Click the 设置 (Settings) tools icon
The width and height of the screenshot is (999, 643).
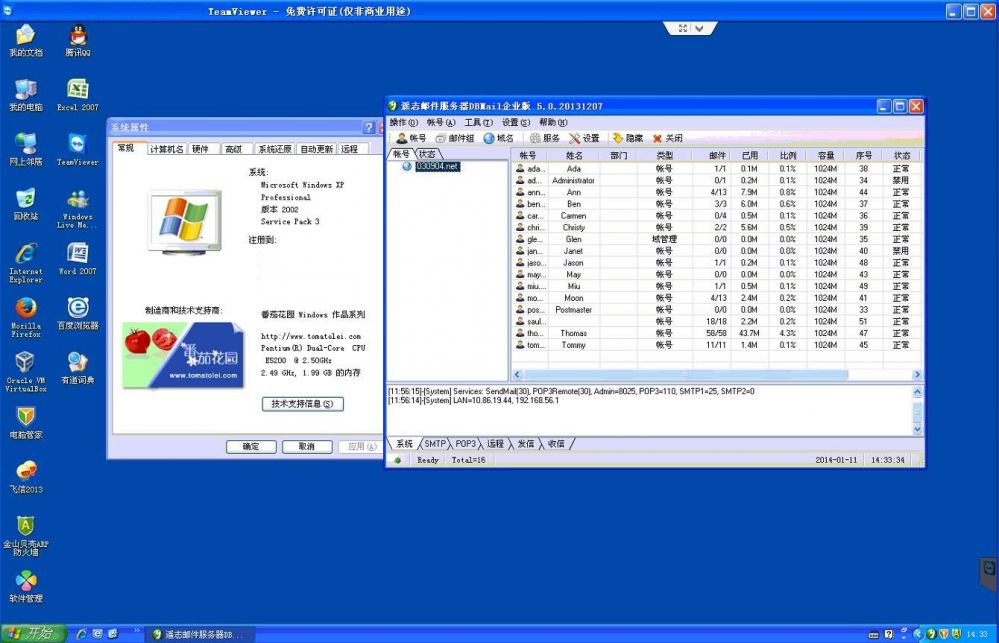pos(584,138)
